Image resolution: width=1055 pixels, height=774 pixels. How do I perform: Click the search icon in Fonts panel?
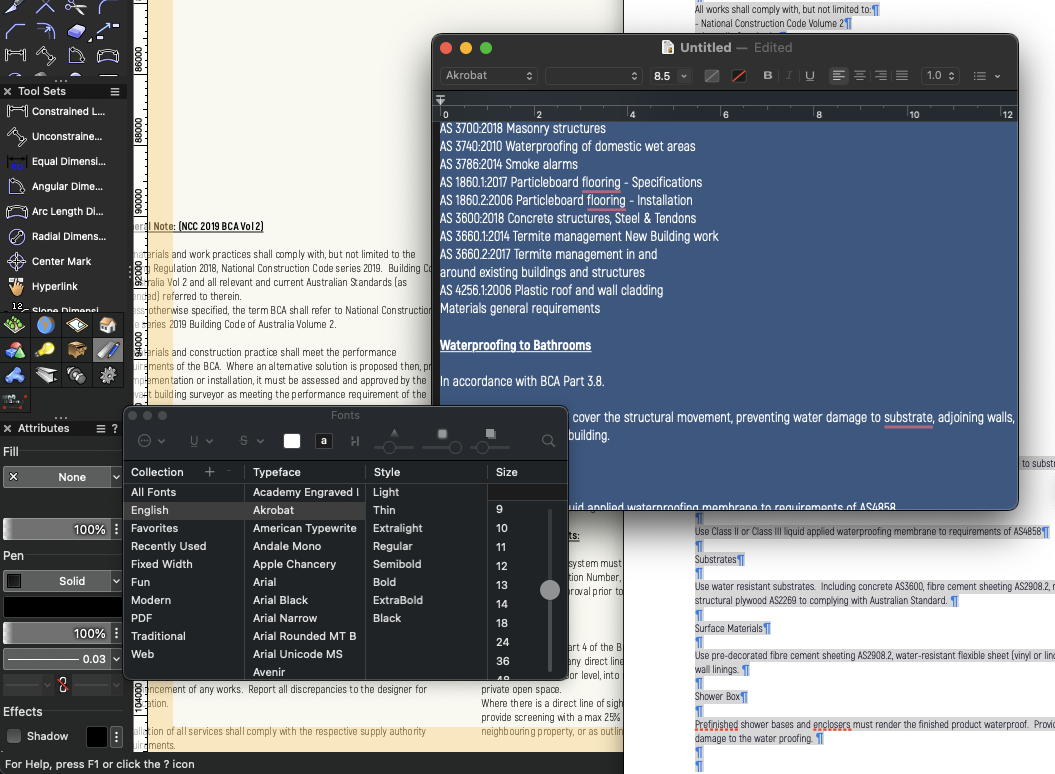[x=548, y=441]
